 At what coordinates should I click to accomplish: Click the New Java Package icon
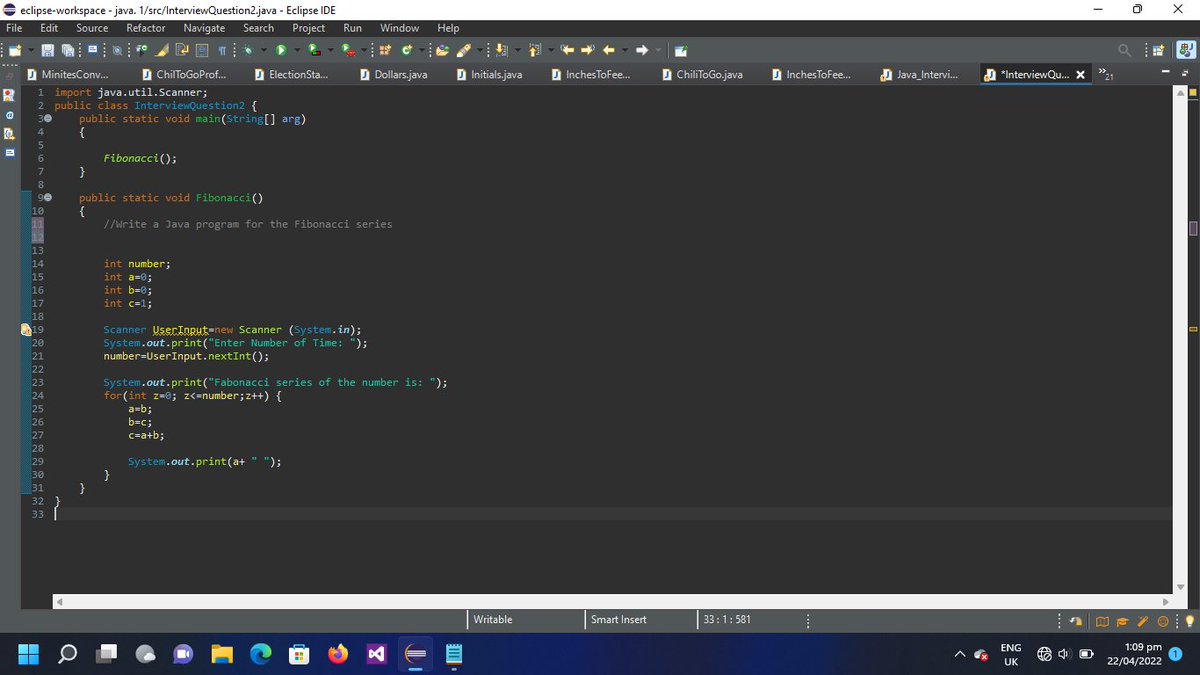pyautogui.click(x=385, y=50)
